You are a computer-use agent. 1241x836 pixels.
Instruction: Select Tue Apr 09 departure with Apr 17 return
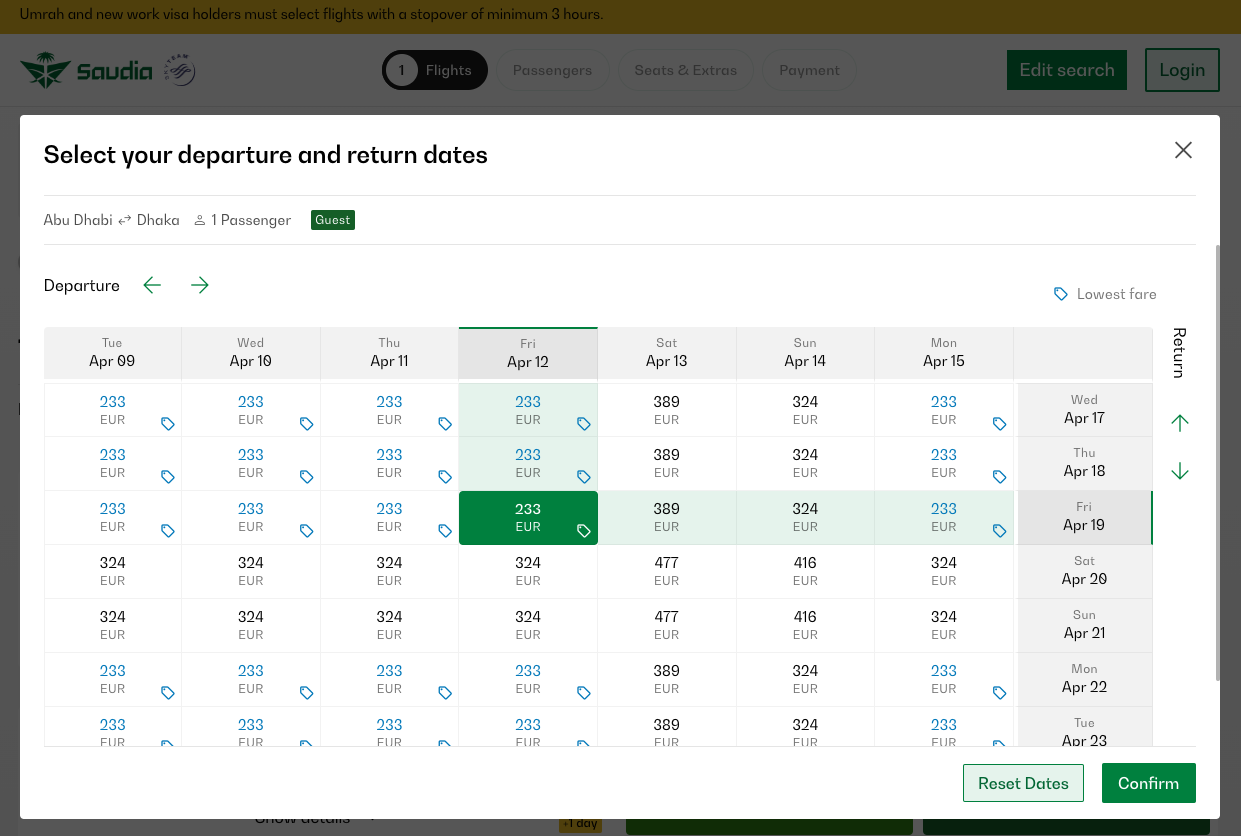tap(113, 410)
